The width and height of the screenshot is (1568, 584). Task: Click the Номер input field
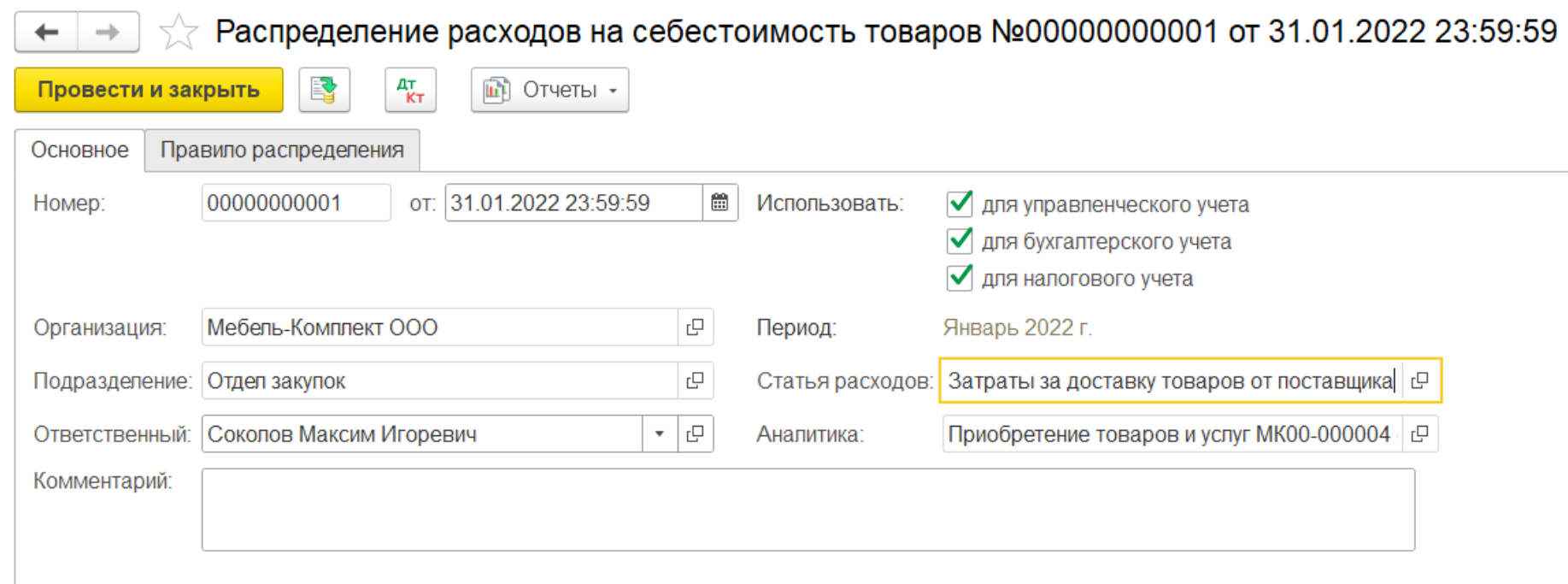pos(296,204)
